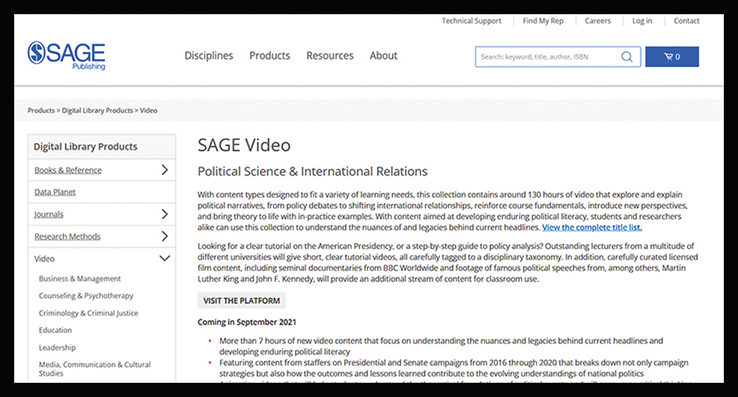Click the search magnifier icon
Screen dimensions: 738x397
click(626, 57)
